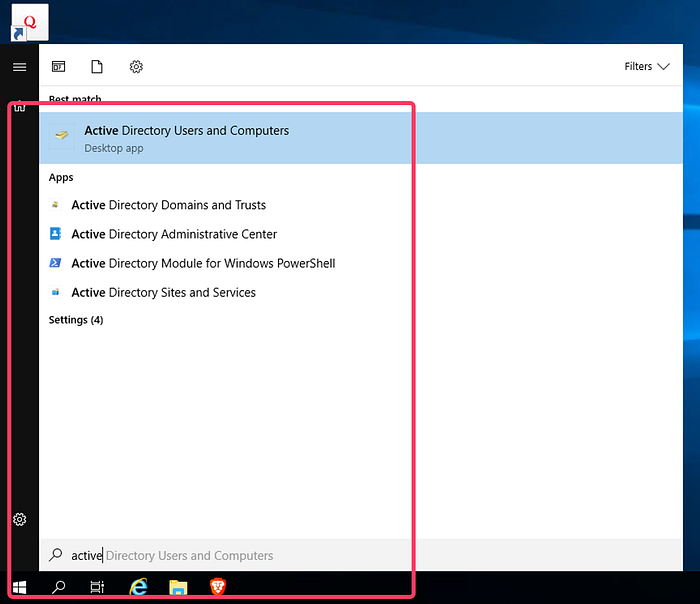Click the Home icon in left sidebar

coord(19,106)
